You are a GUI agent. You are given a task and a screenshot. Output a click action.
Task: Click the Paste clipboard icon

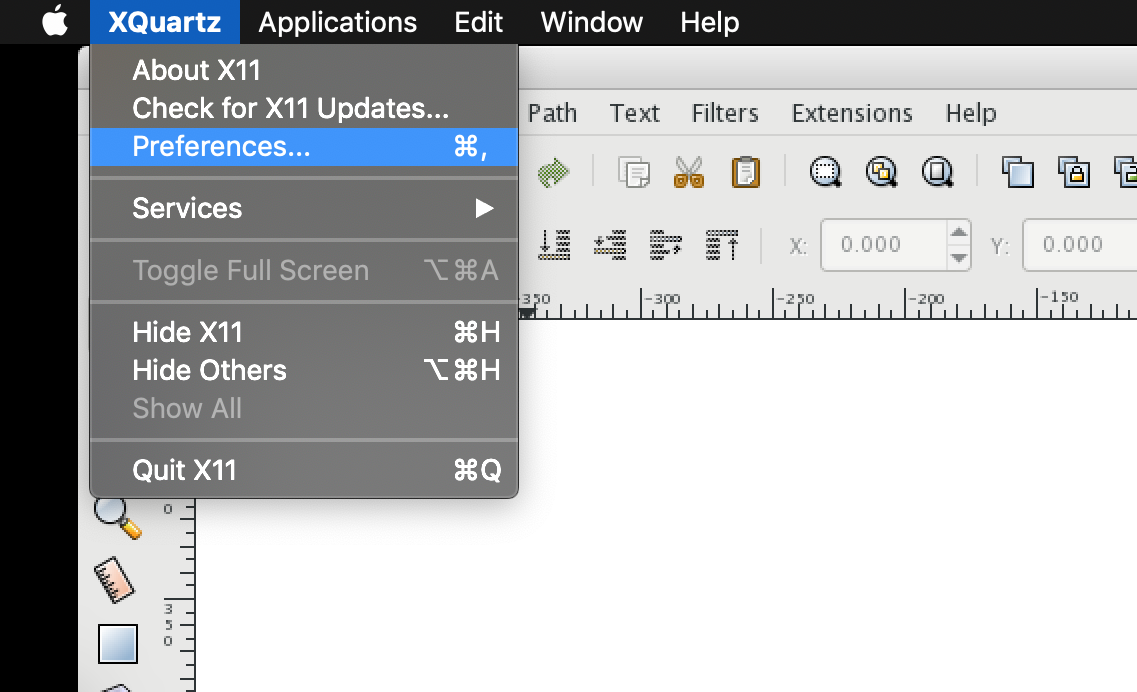[745, 172]
